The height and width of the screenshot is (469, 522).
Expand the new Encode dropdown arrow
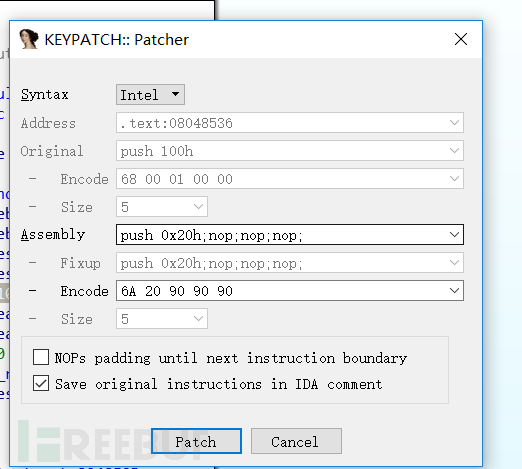454,291
